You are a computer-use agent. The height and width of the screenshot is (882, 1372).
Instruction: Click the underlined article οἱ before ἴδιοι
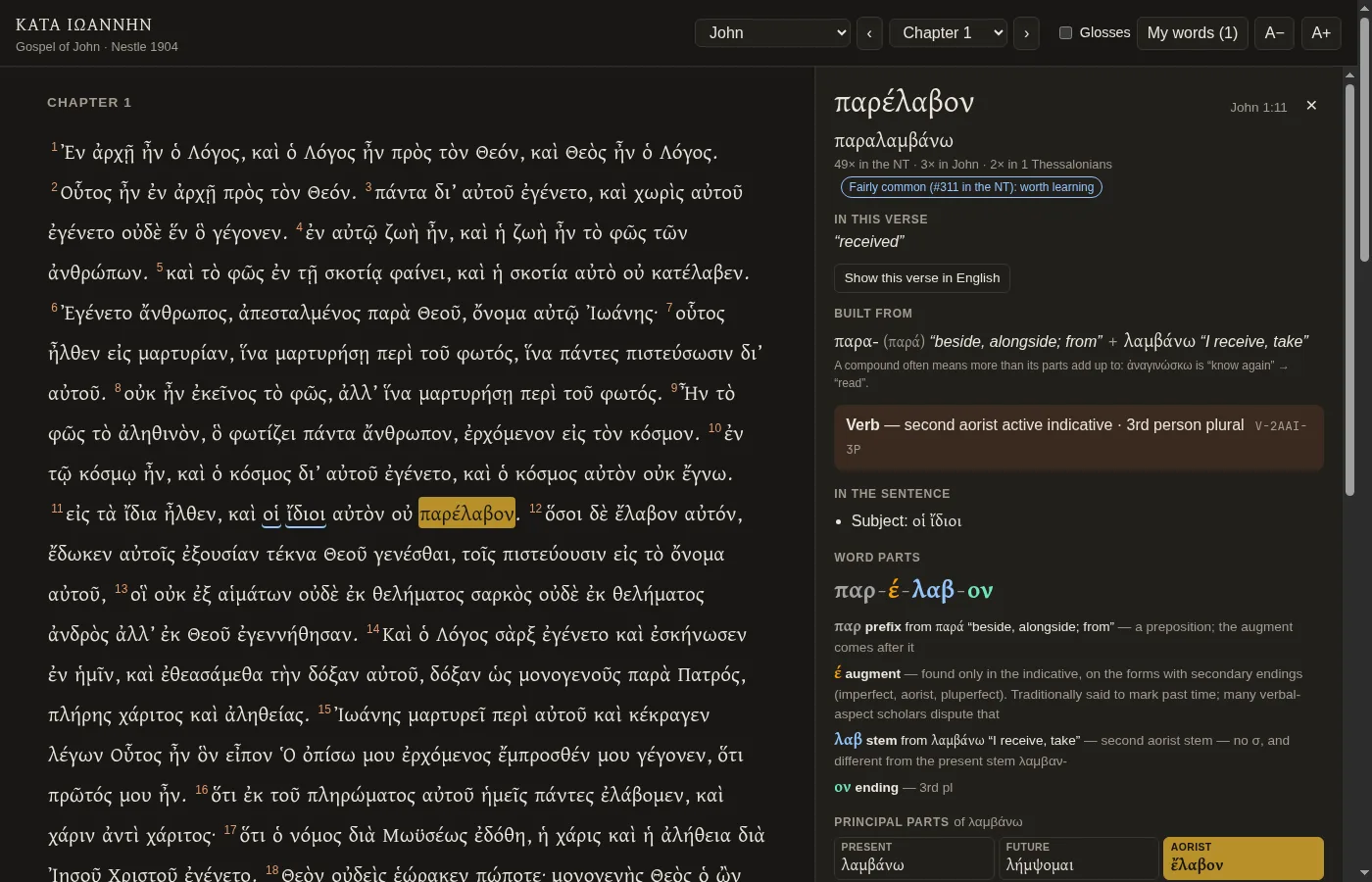click(271, 514)
